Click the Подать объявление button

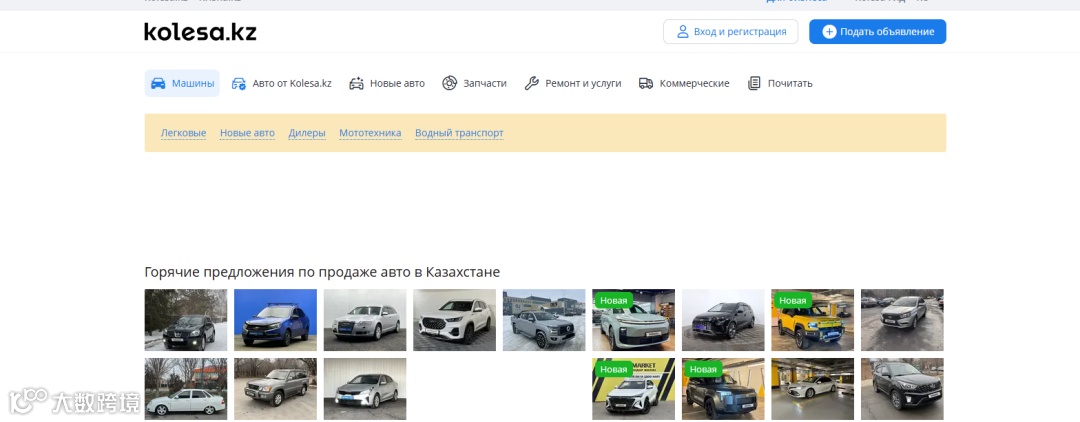[x=878, y=32]
